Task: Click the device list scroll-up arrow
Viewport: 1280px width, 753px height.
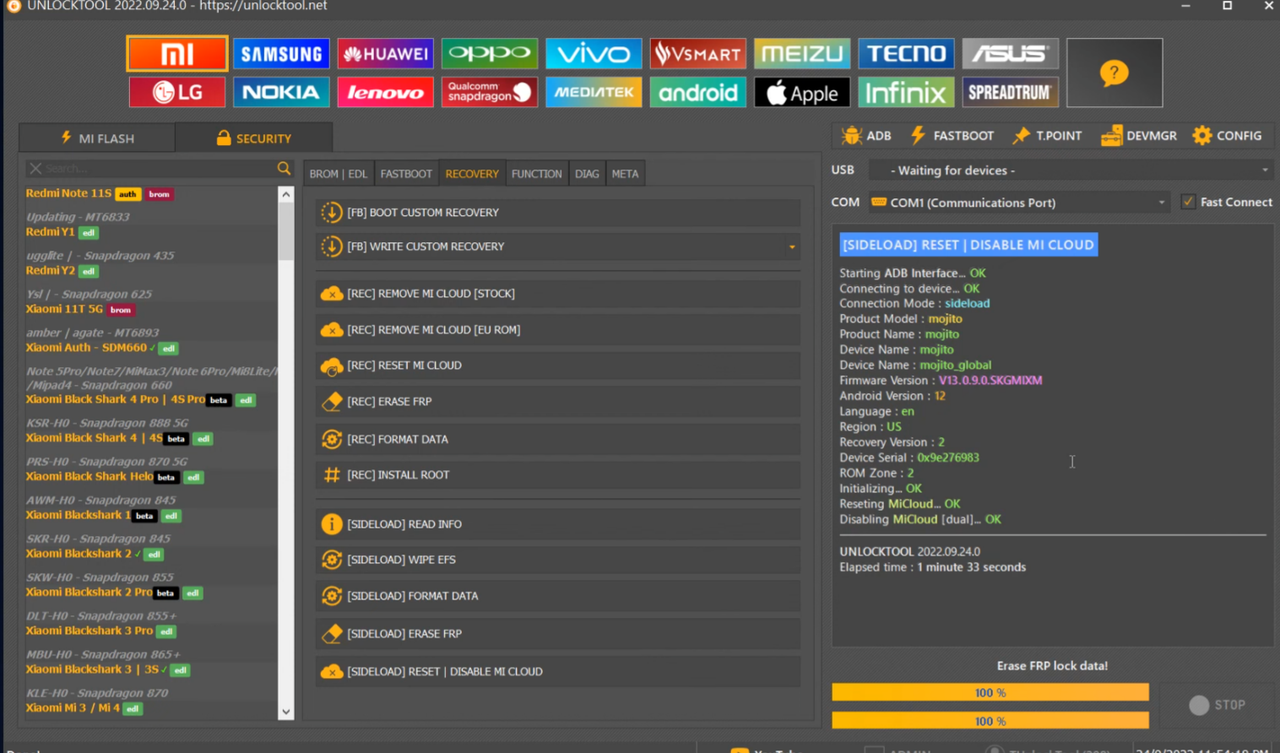Action: [286, 194]
